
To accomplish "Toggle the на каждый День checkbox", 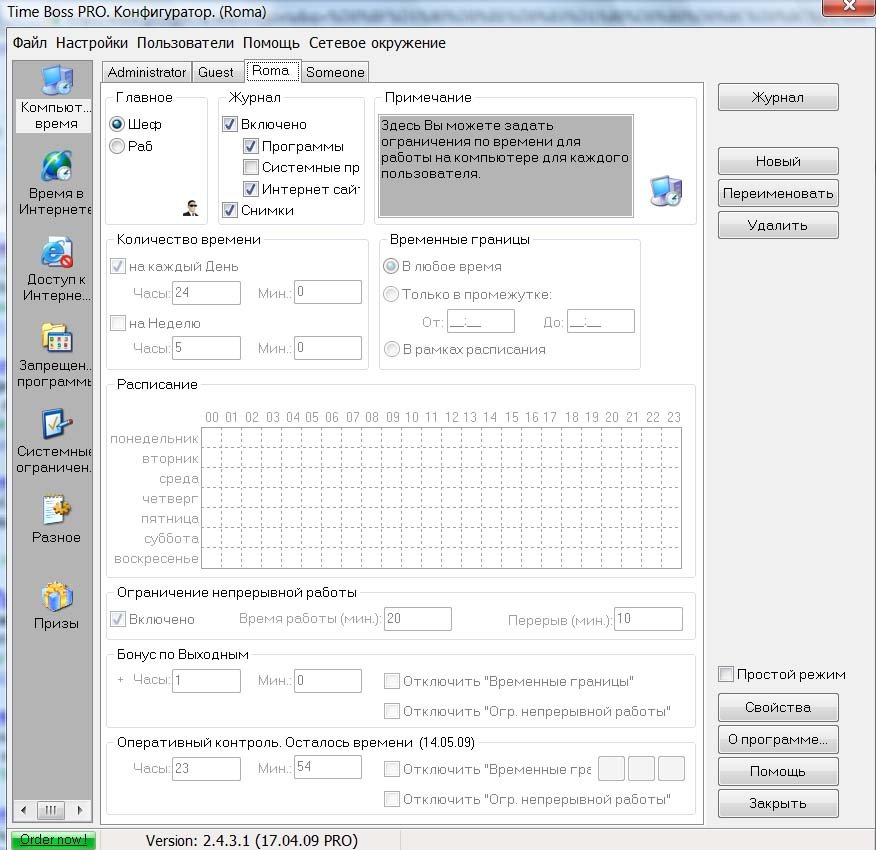I will [x=117, y=266].
